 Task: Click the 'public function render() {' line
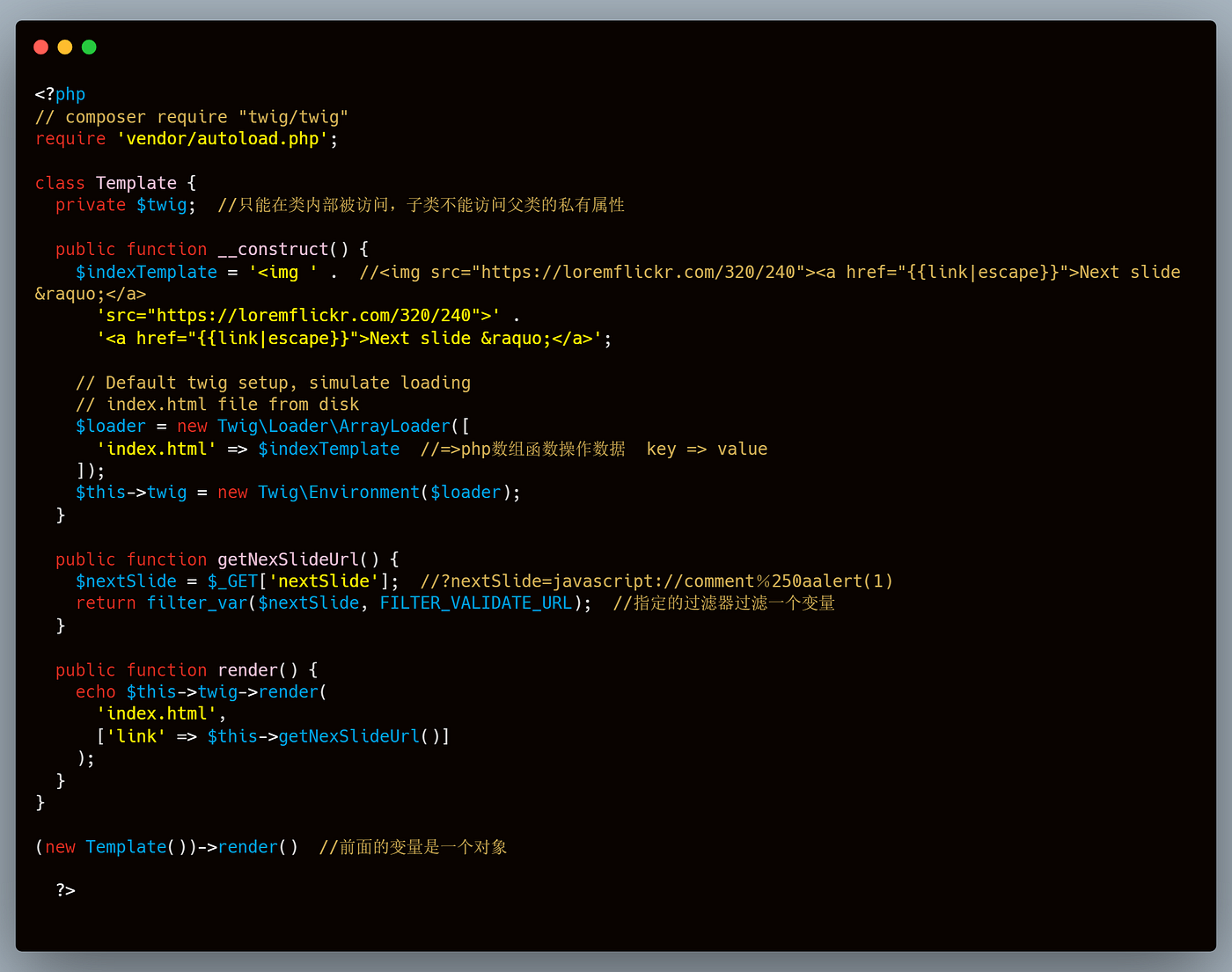[187, 670]
